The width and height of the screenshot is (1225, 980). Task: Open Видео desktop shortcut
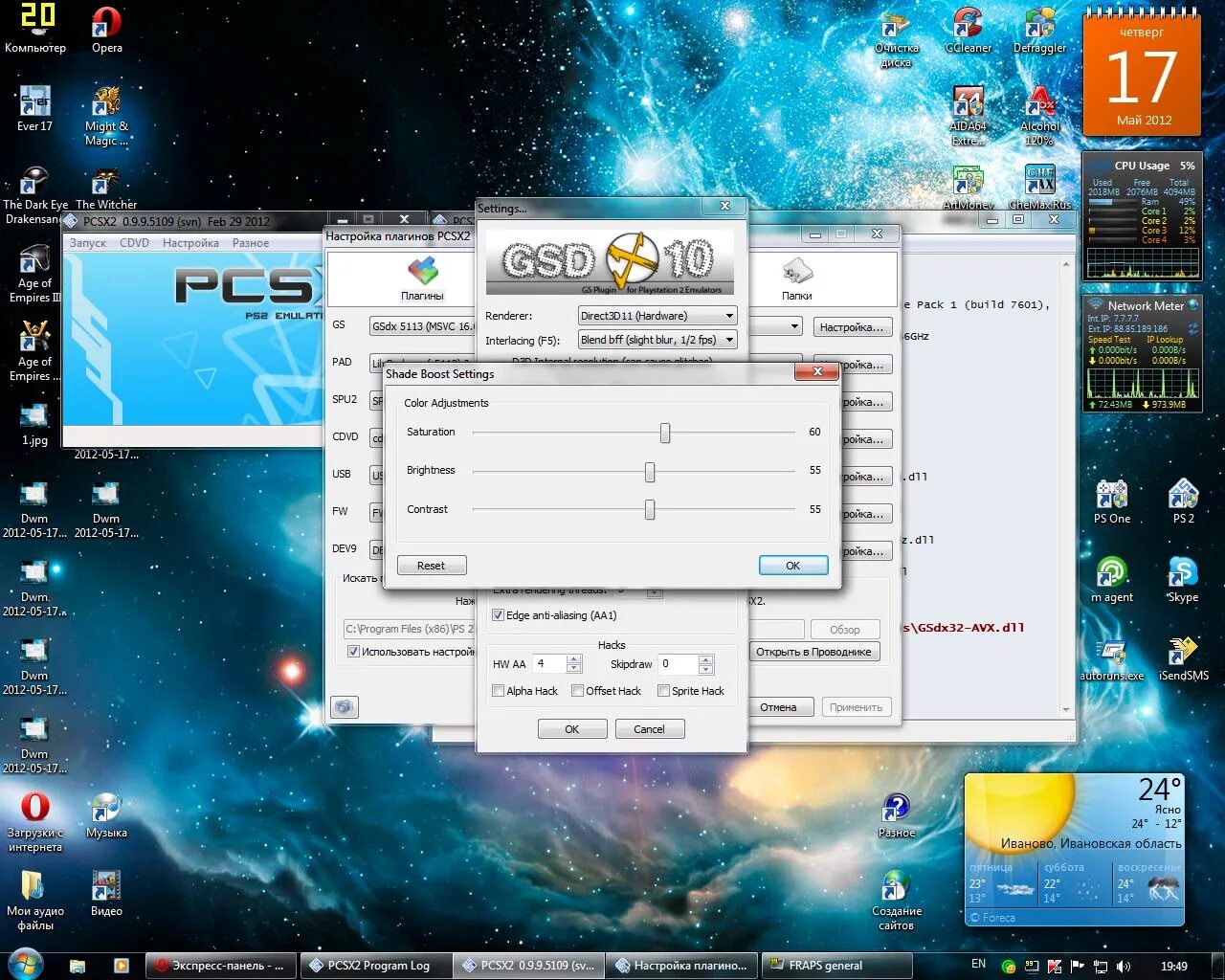(x=106, y=892)
